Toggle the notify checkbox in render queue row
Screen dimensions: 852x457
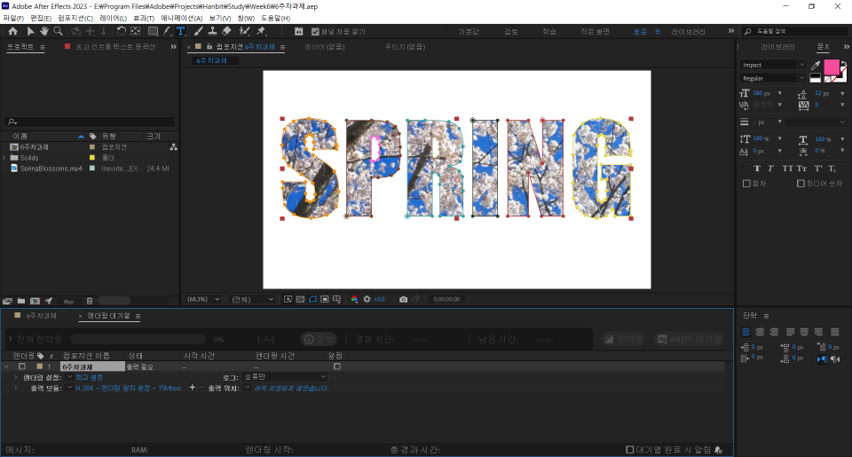pyautogui.click(x=337, y=367)
